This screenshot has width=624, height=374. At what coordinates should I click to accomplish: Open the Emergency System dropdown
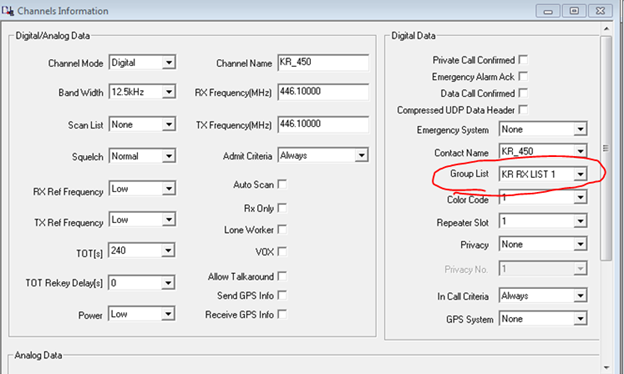click(x=580, y=129)
